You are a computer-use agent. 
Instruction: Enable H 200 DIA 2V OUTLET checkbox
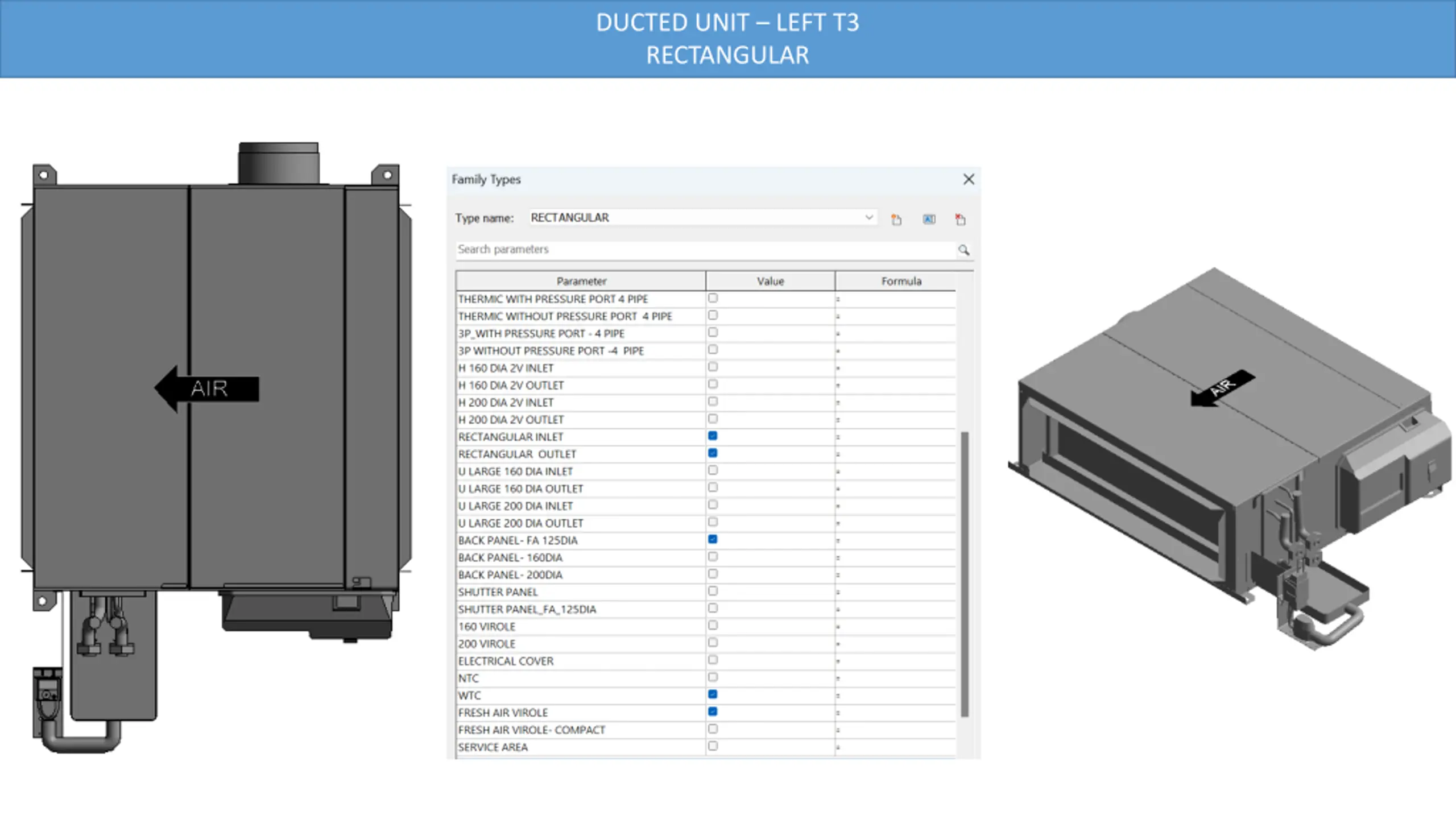pos(713,419)
